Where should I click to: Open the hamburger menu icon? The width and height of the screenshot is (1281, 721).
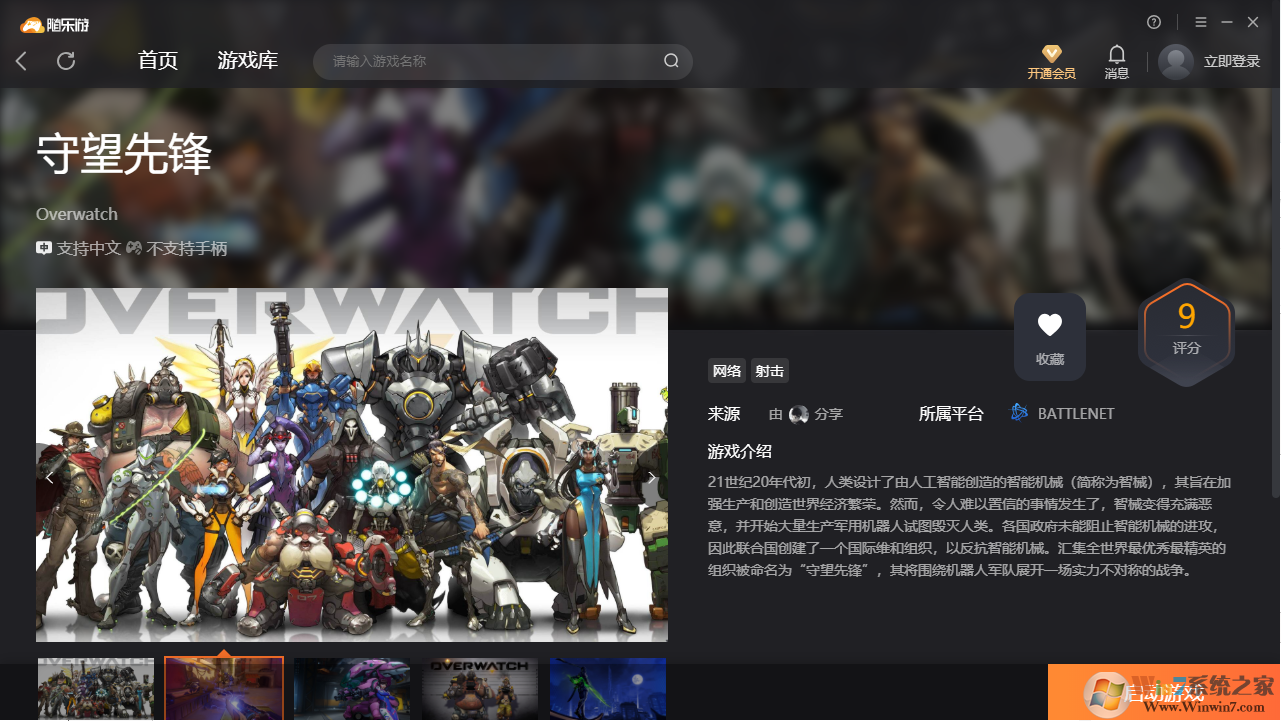click(1200, 21)
